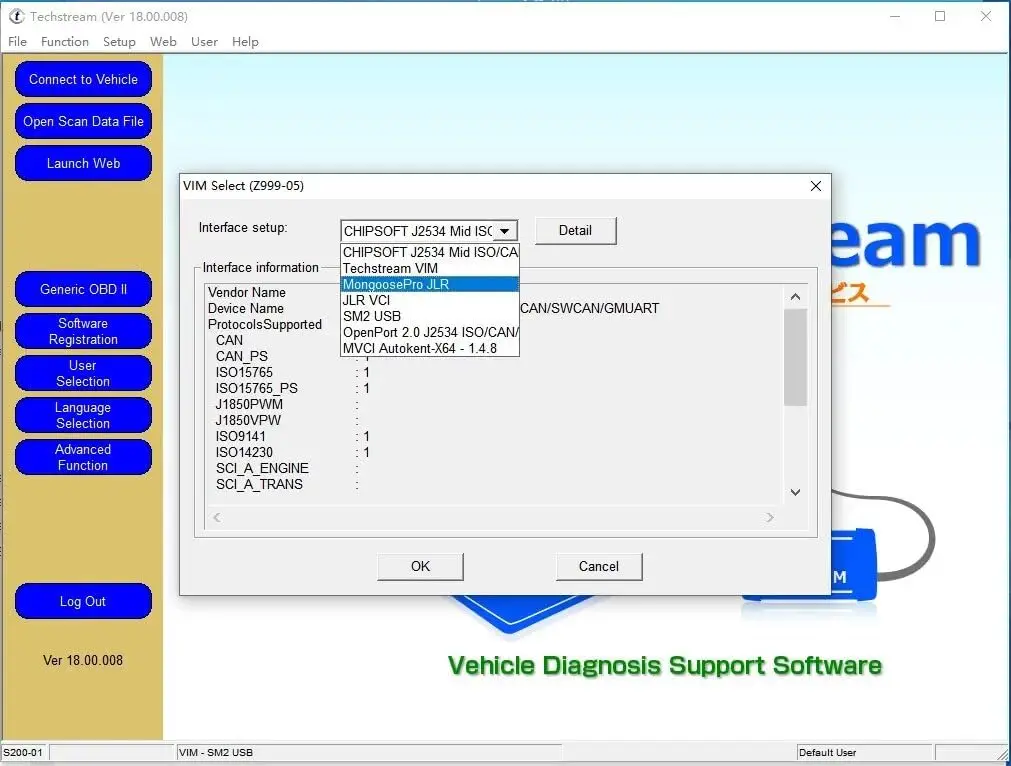
Task: Open Software Registration
Action: coord(83,331)
